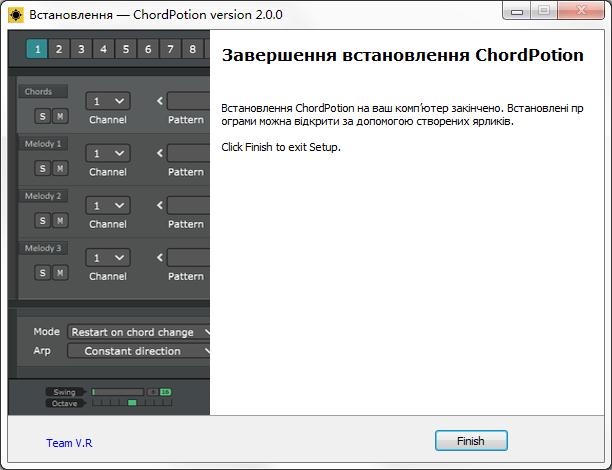Viewport: 612px width, 470px height.
Task: Select preset tab 1
Action: 37,49
